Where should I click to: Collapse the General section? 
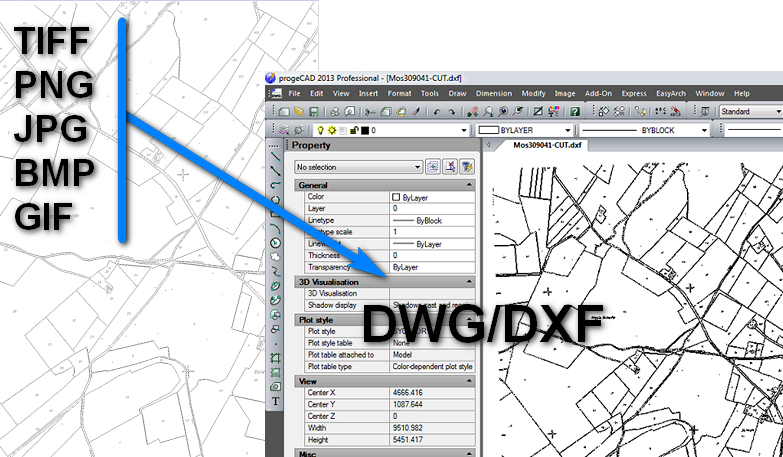click(470, 185)
